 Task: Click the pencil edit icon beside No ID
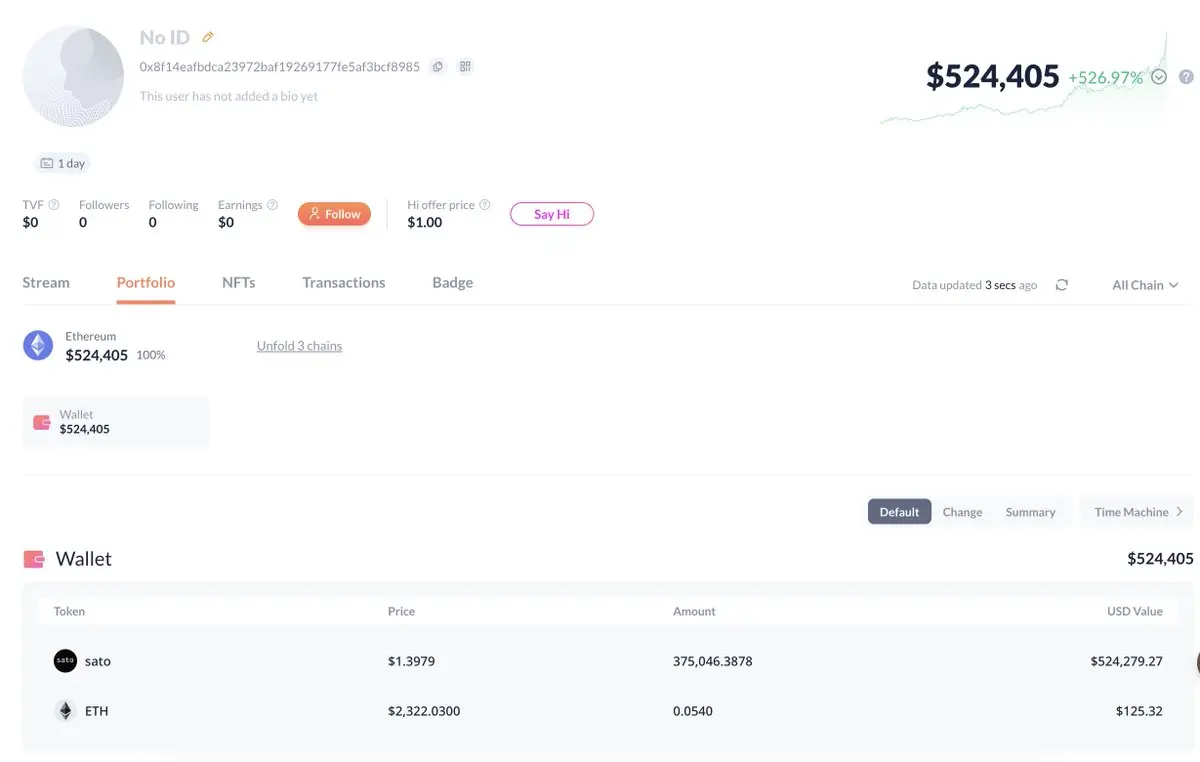coord(208,37)
